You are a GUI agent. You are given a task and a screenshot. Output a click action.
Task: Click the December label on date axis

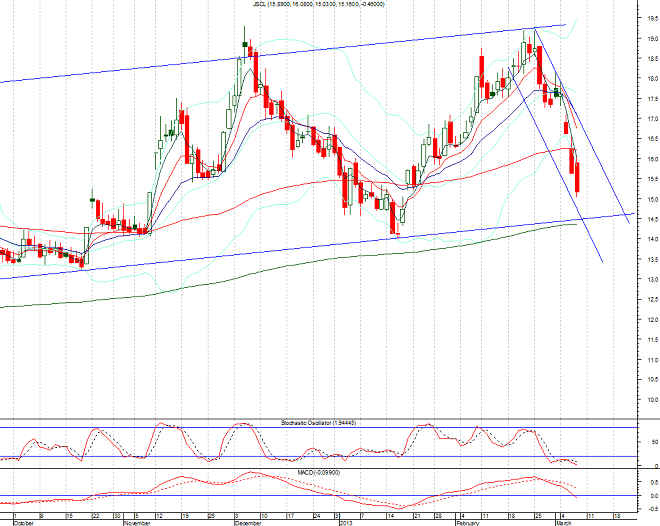click(247, 522)
